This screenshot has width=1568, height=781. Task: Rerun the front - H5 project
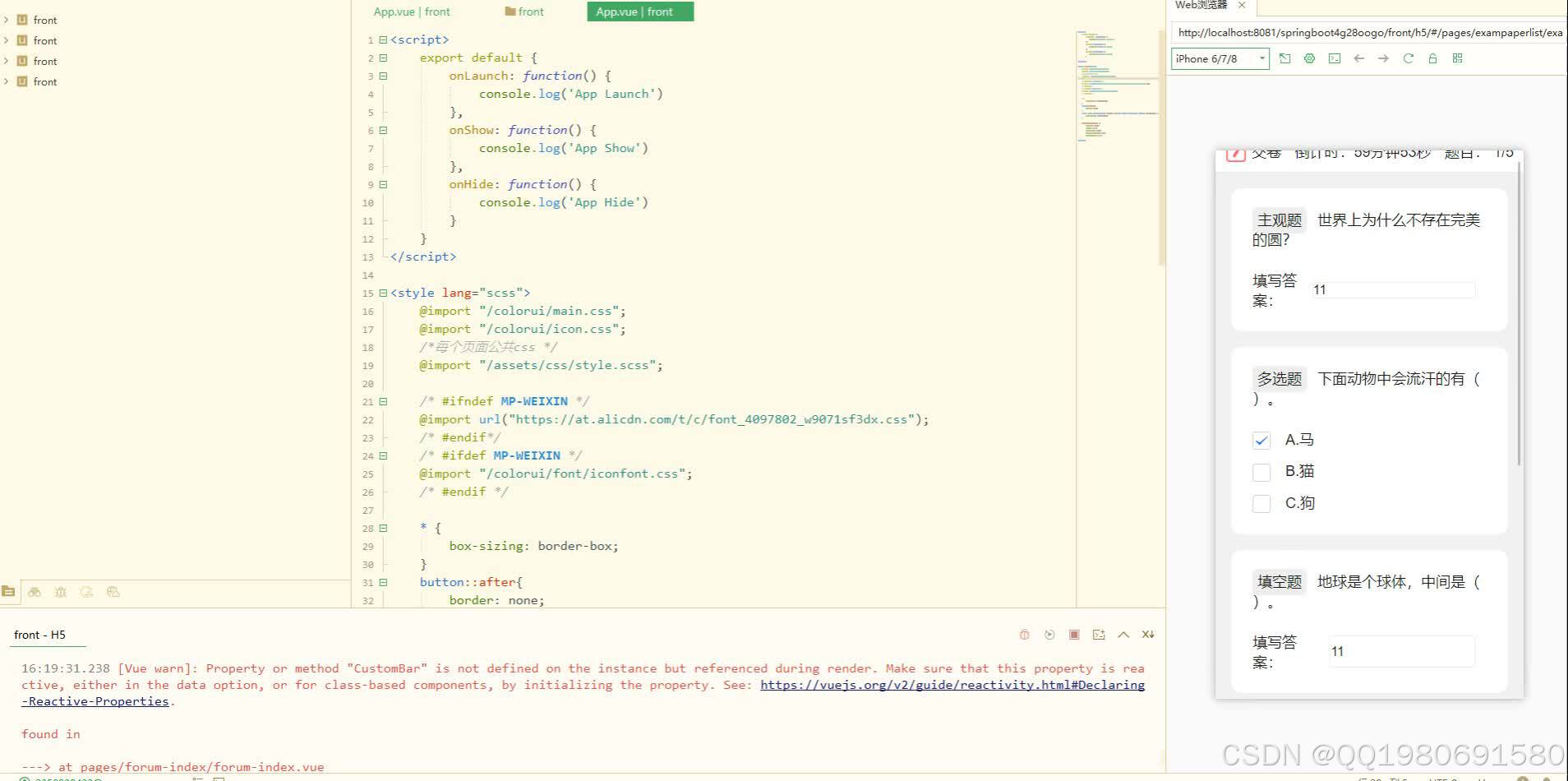[1049, 635]
